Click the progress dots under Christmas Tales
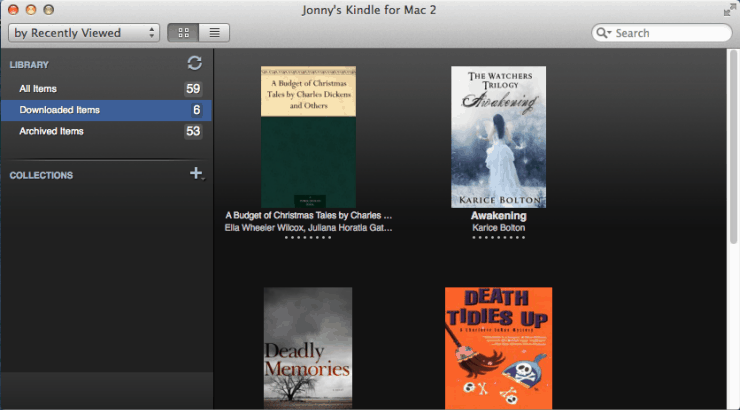 click(308, 237)
